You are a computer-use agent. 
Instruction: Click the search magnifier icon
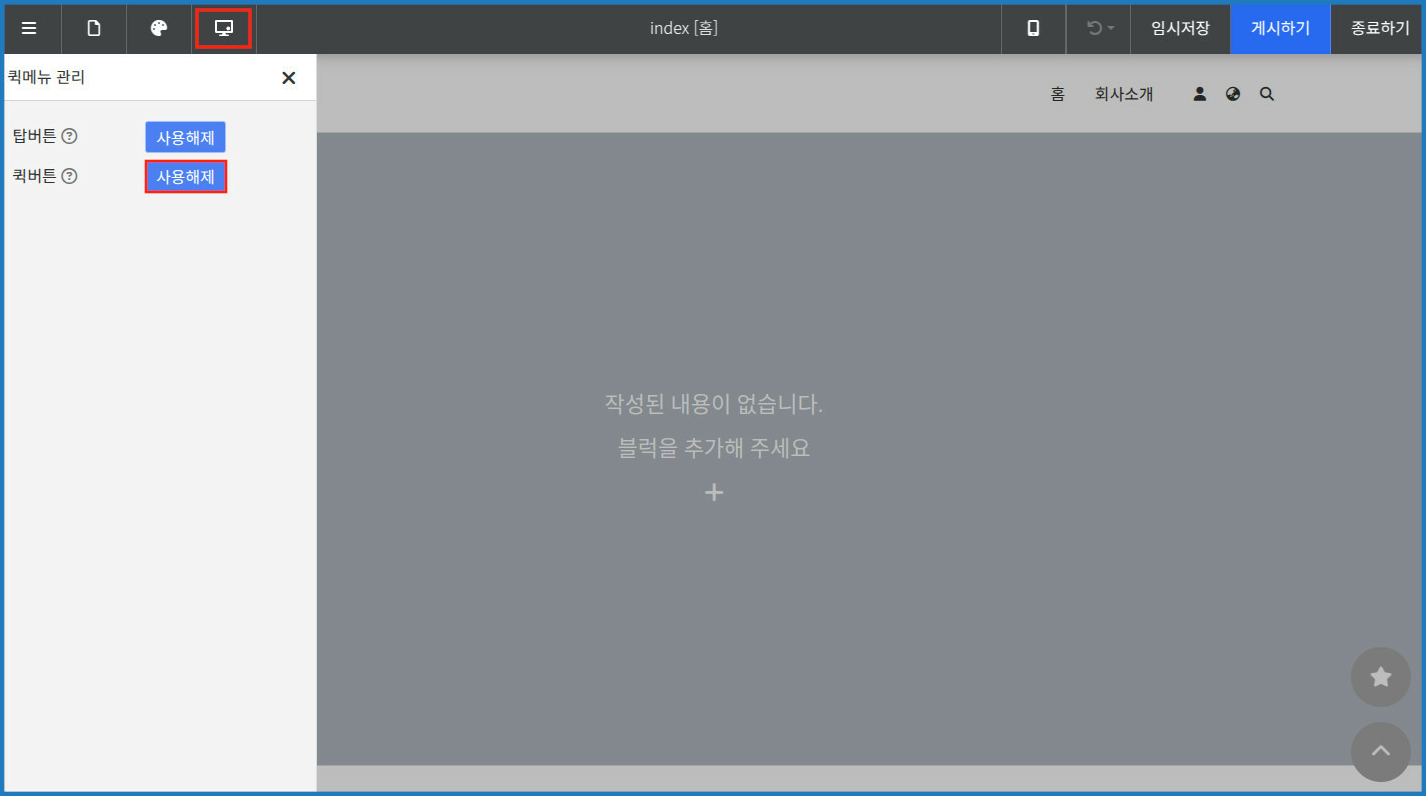[x=1267, y=94]
